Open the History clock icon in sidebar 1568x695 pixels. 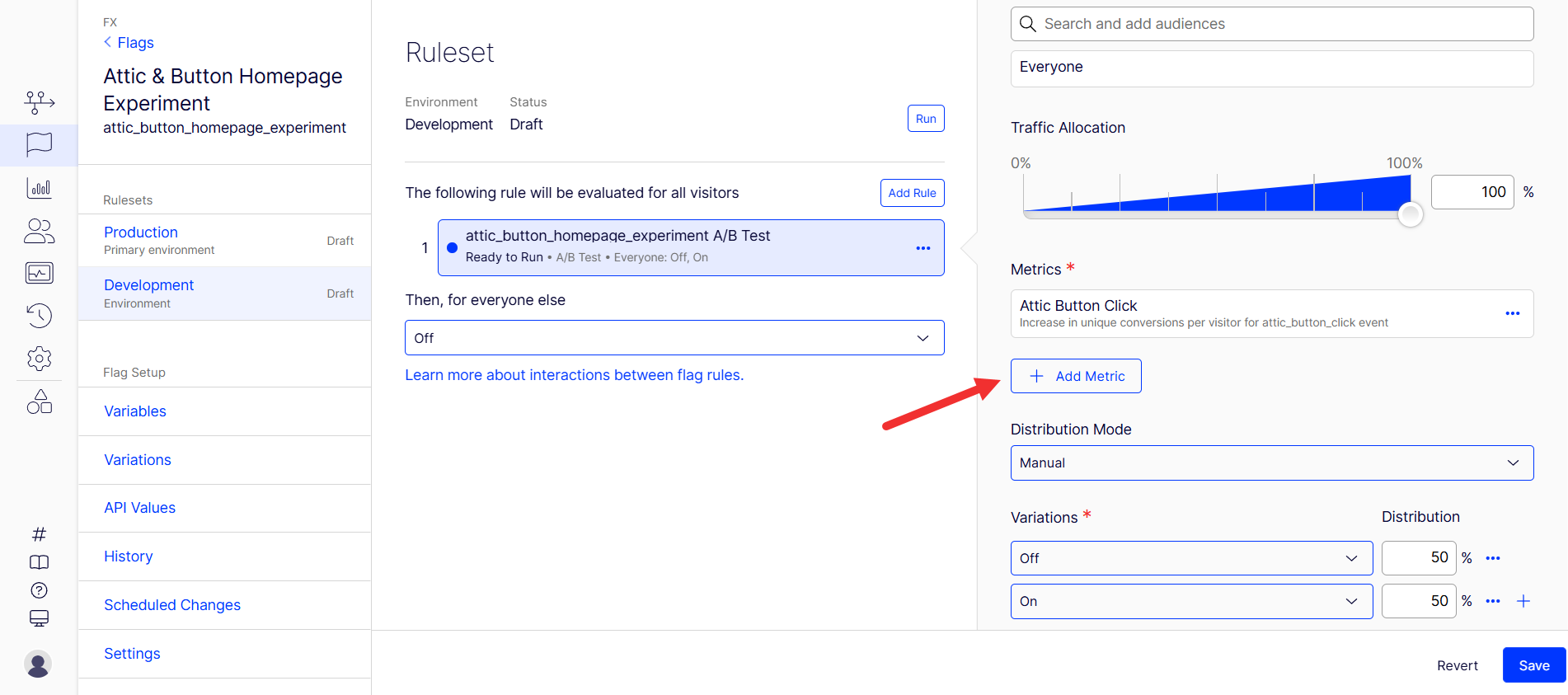point(39,316)
